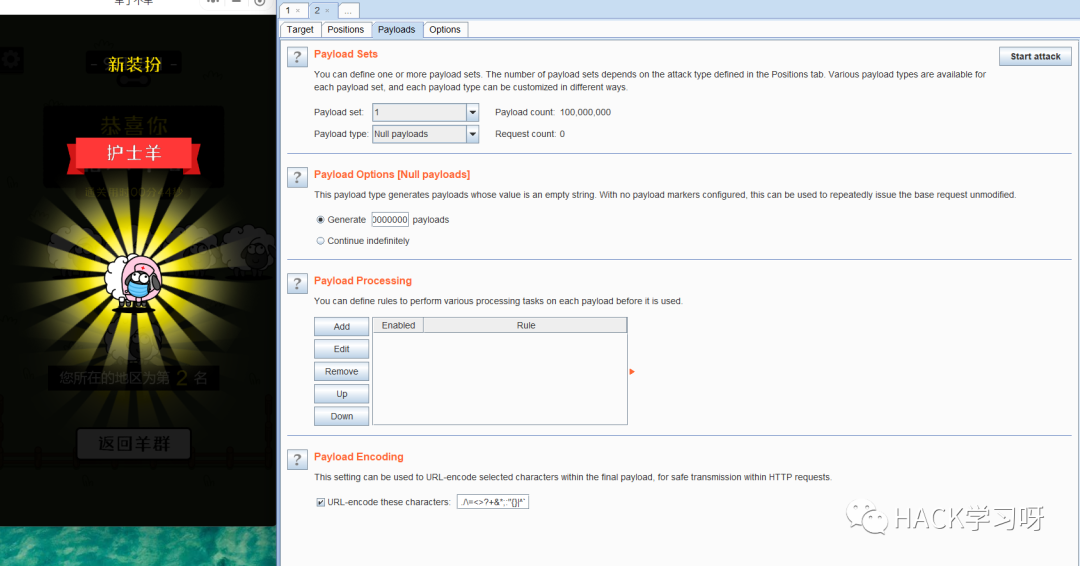
Task: Toggle URL-encode these characters checkbox
Action: (320, 502)
